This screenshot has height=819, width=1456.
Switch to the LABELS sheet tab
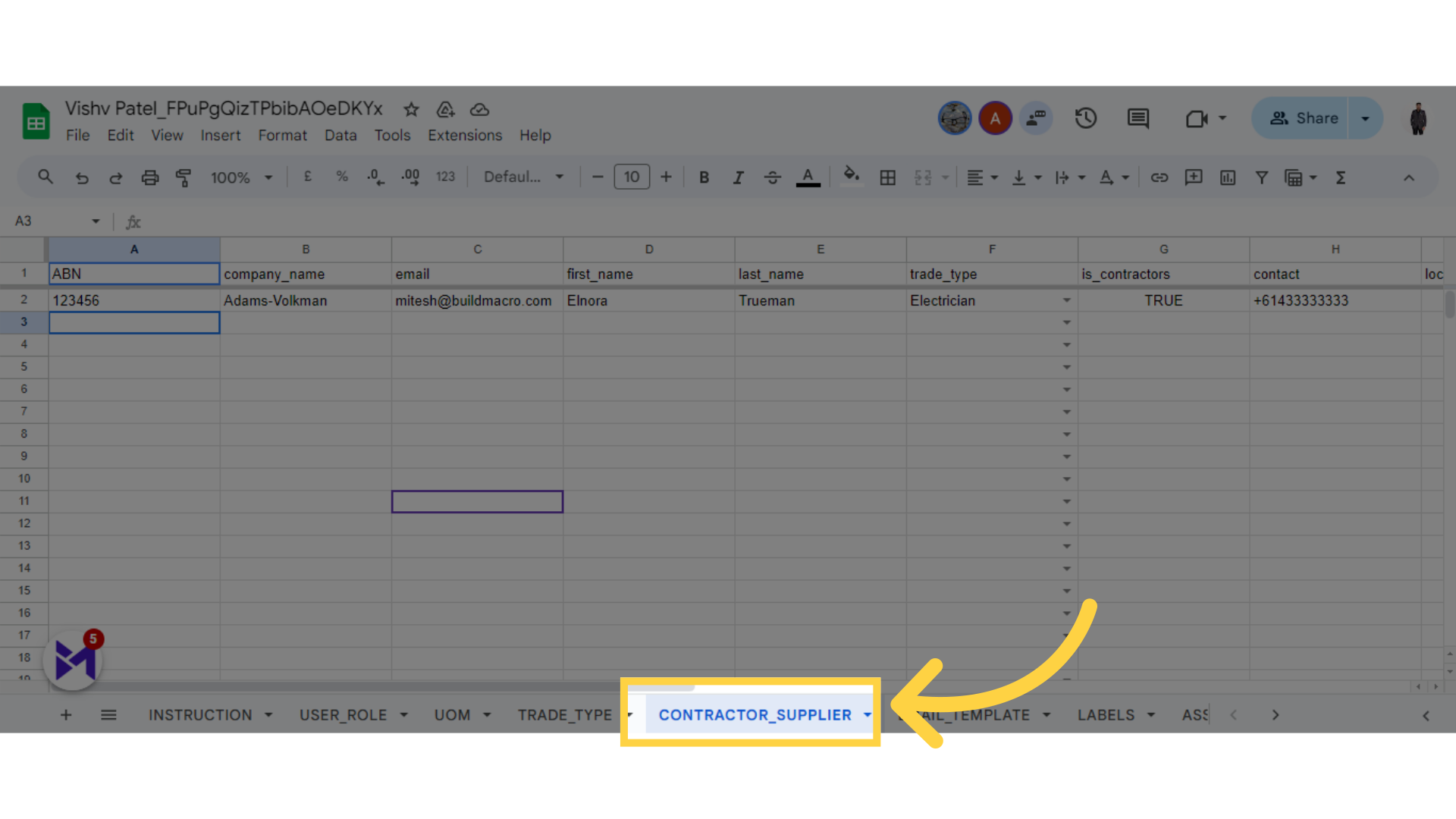pyautogui.click(x=1106, y=715)
